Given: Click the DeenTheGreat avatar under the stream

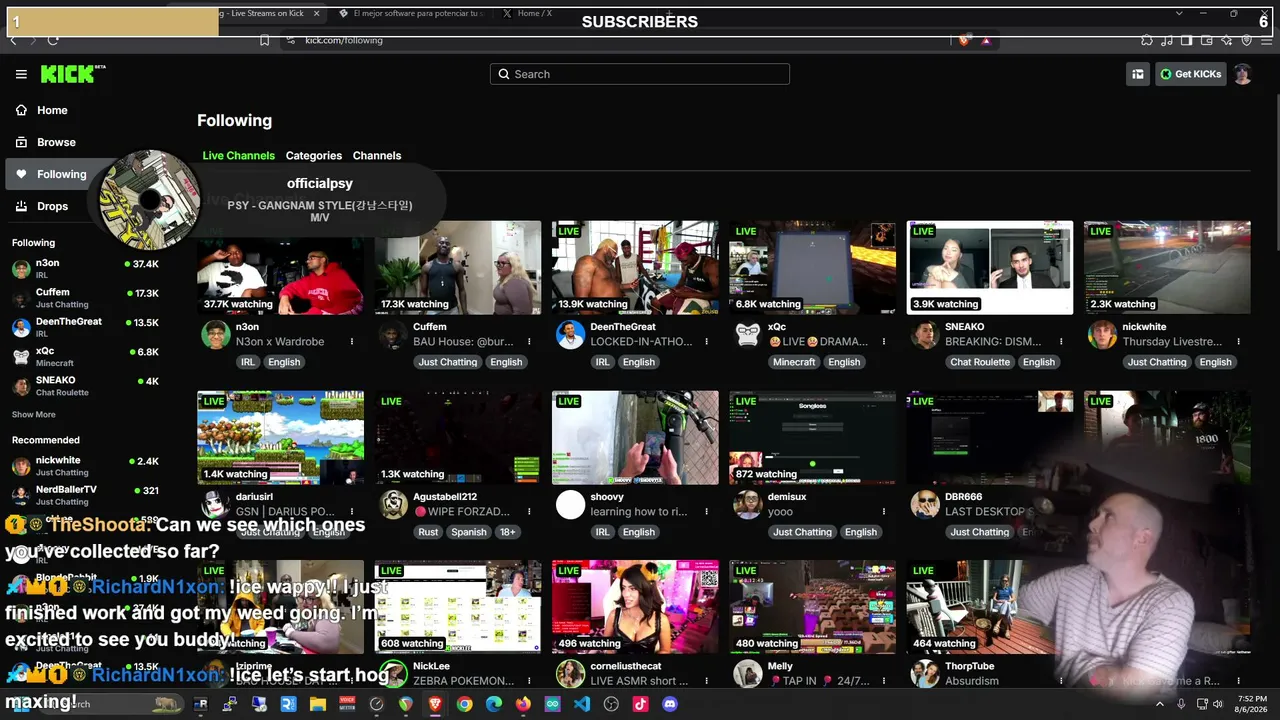Looking at the screenshot, I should tap(570, 335).
